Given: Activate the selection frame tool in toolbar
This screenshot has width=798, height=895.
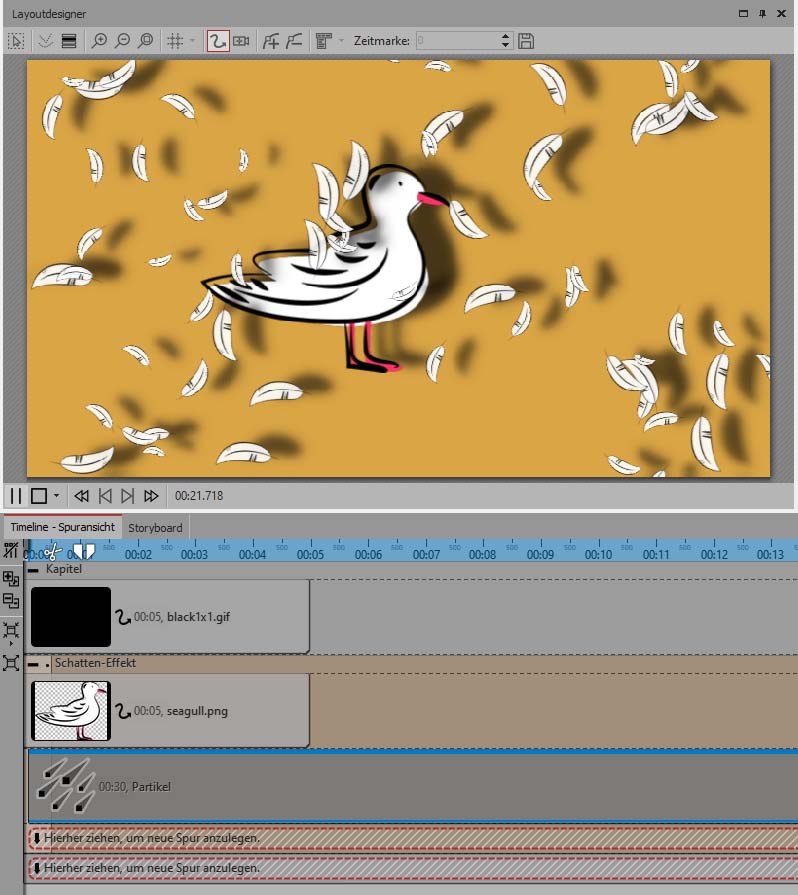Looking at the screenshot, I should [16, 41].
